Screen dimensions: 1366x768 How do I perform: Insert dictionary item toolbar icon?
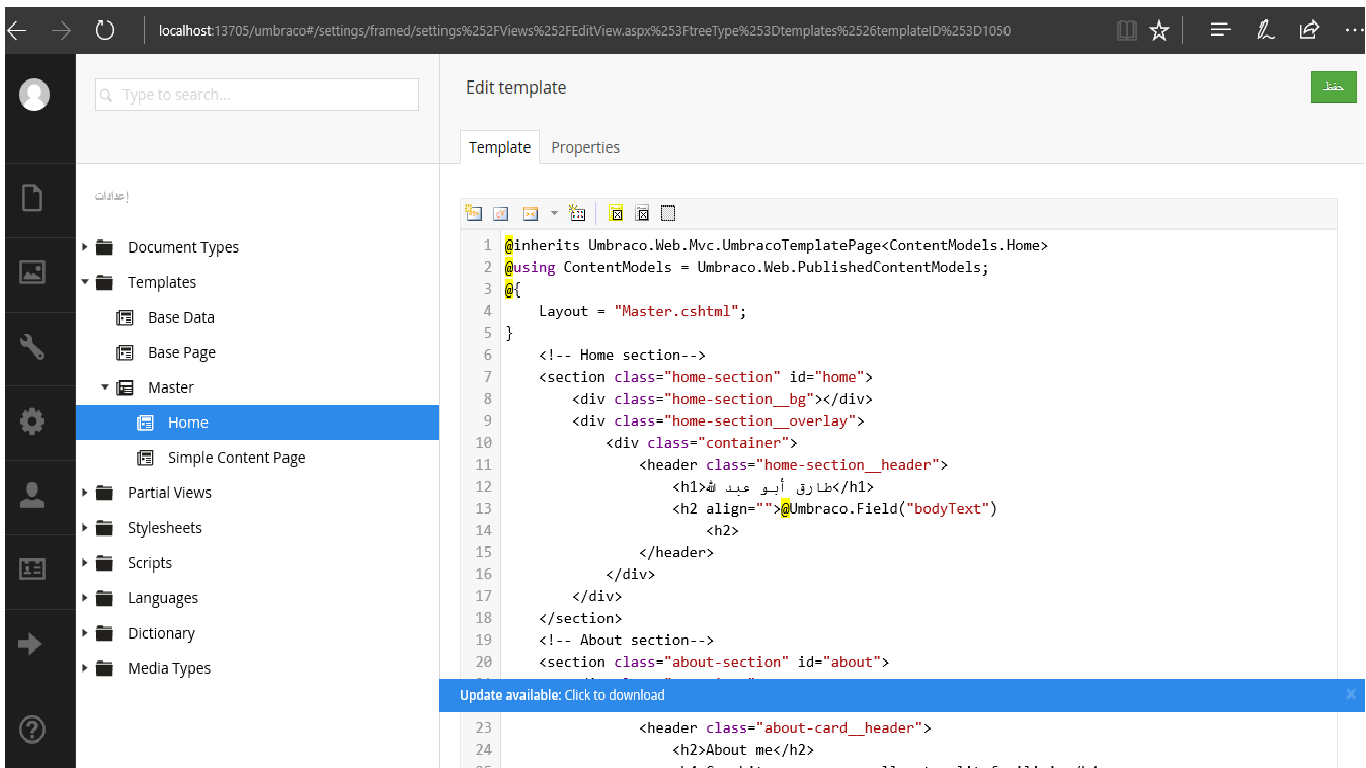[501, 213]
